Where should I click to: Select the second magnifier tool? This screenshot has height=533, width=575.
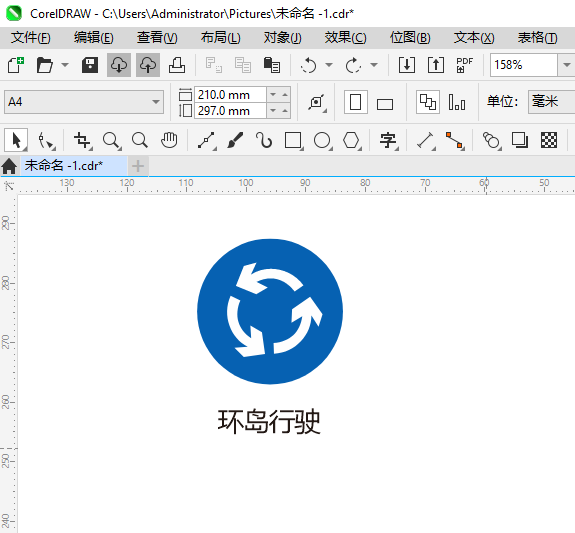[140, 140]
